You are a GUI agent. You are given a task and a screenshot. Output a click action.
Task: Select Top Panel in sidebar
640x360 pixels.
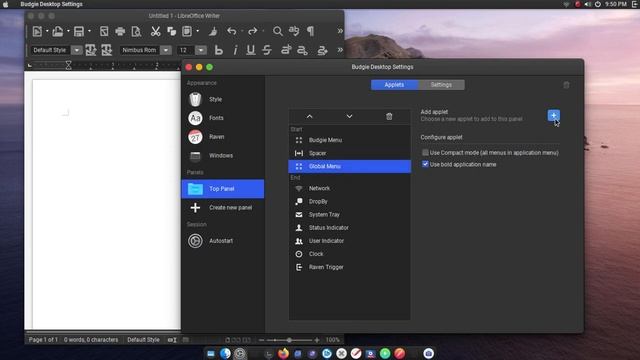click(x=223, y=189)
